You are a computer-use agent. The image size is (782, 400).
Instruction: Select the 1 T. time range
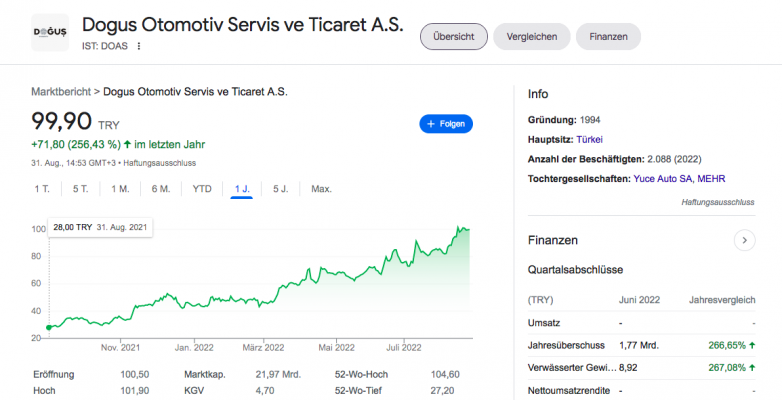point(42,189)
